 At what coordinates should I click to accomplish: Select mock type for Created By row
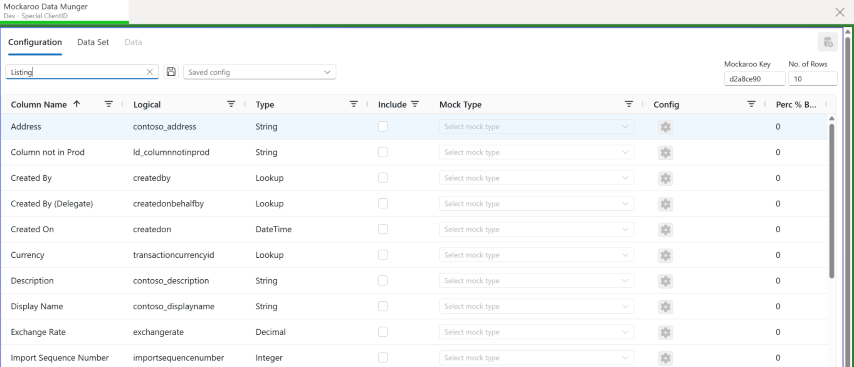click(536, 178)
